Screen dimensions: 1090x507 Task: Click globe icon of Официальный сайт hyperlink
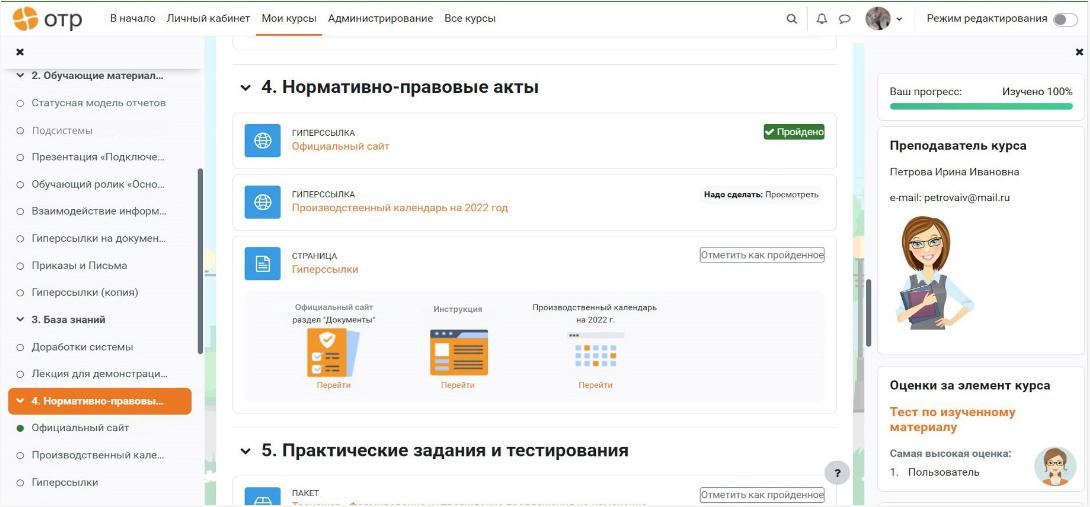pos(263,140)
